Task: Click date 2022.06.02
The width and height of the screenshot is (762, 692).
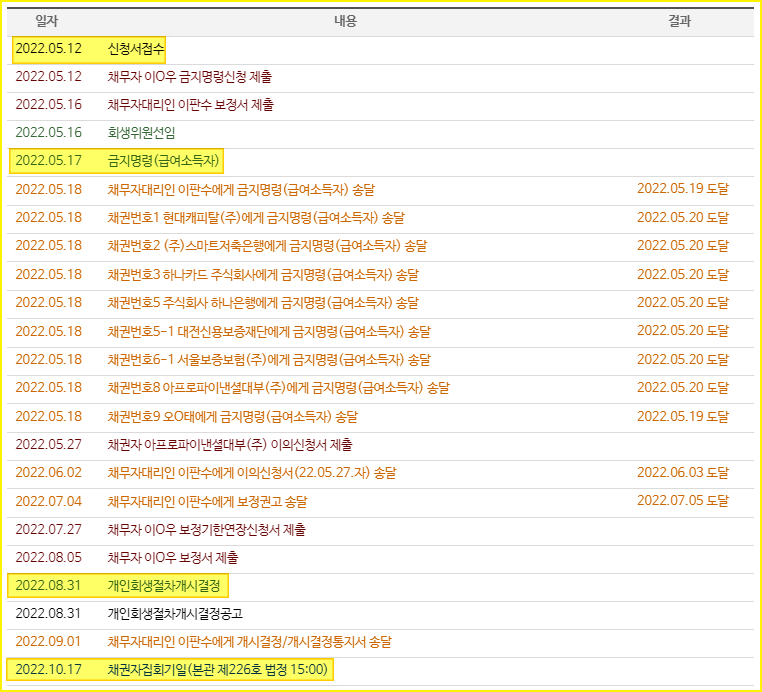Action: [x=49, y=473]
